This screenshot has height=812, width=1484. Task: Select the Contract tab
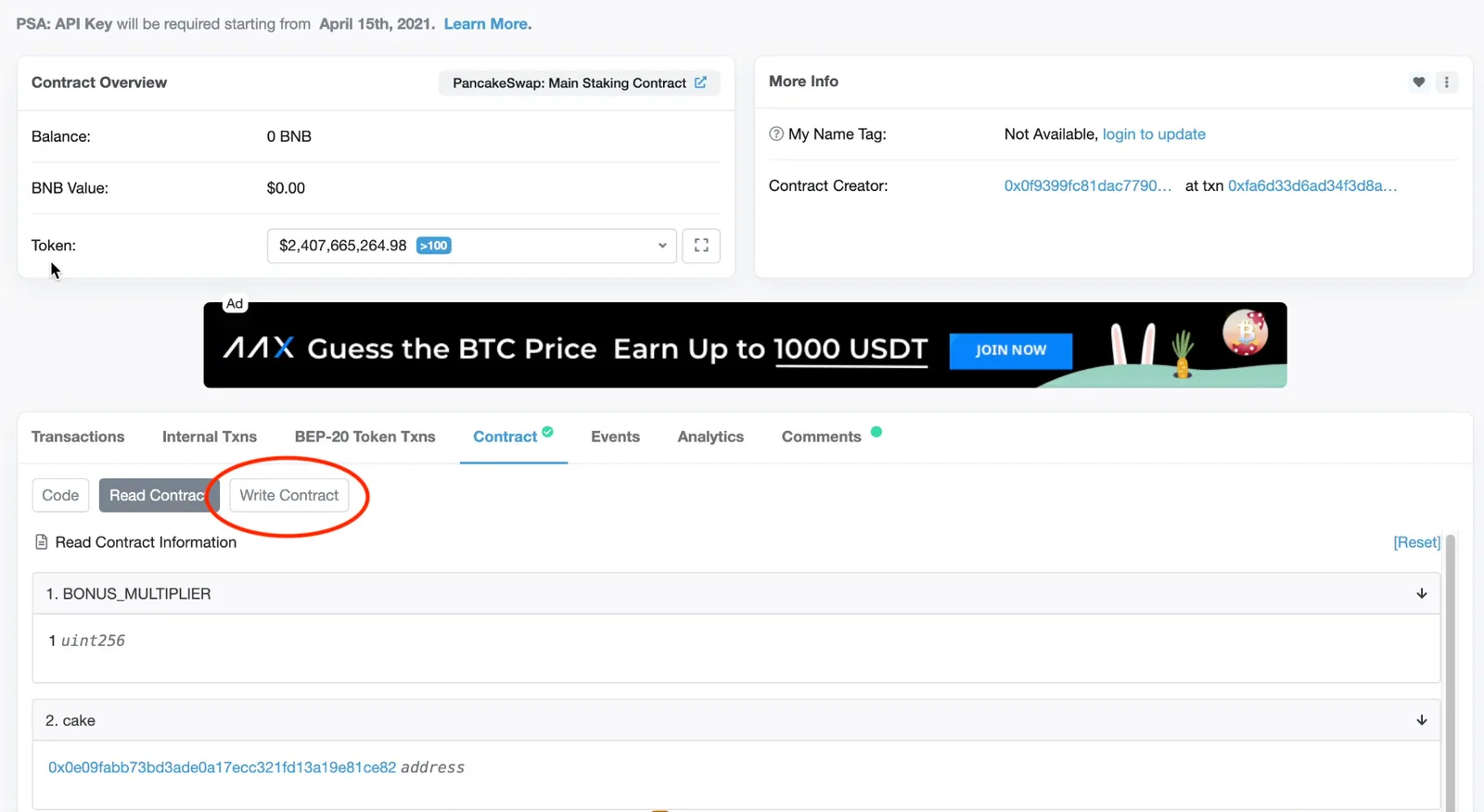[513, 437]
